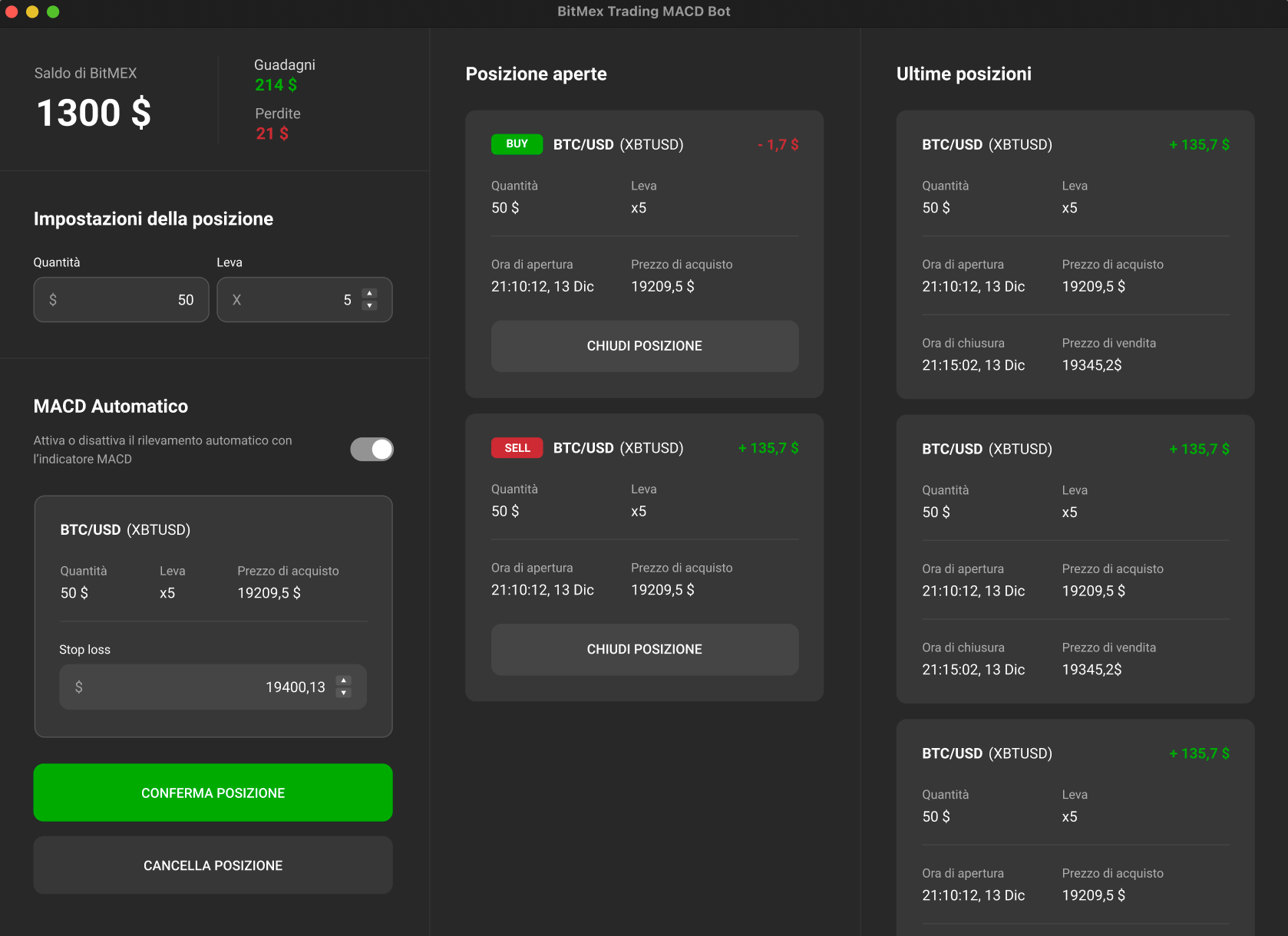This screenshot has height=936, width=1288.
Task: Click the MACD automatic detection description text
Action: click(163, 450)
